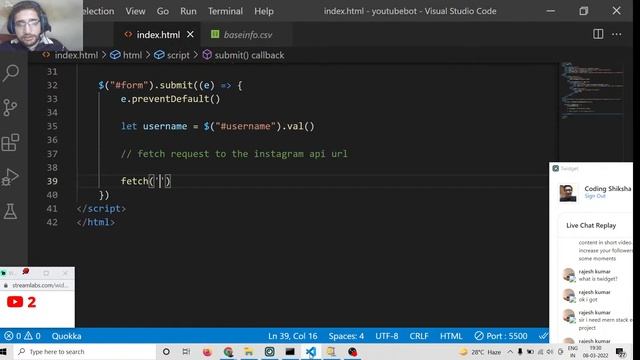Open the Go menu
This screenshot has width=640, height=360.
point(162,11)
